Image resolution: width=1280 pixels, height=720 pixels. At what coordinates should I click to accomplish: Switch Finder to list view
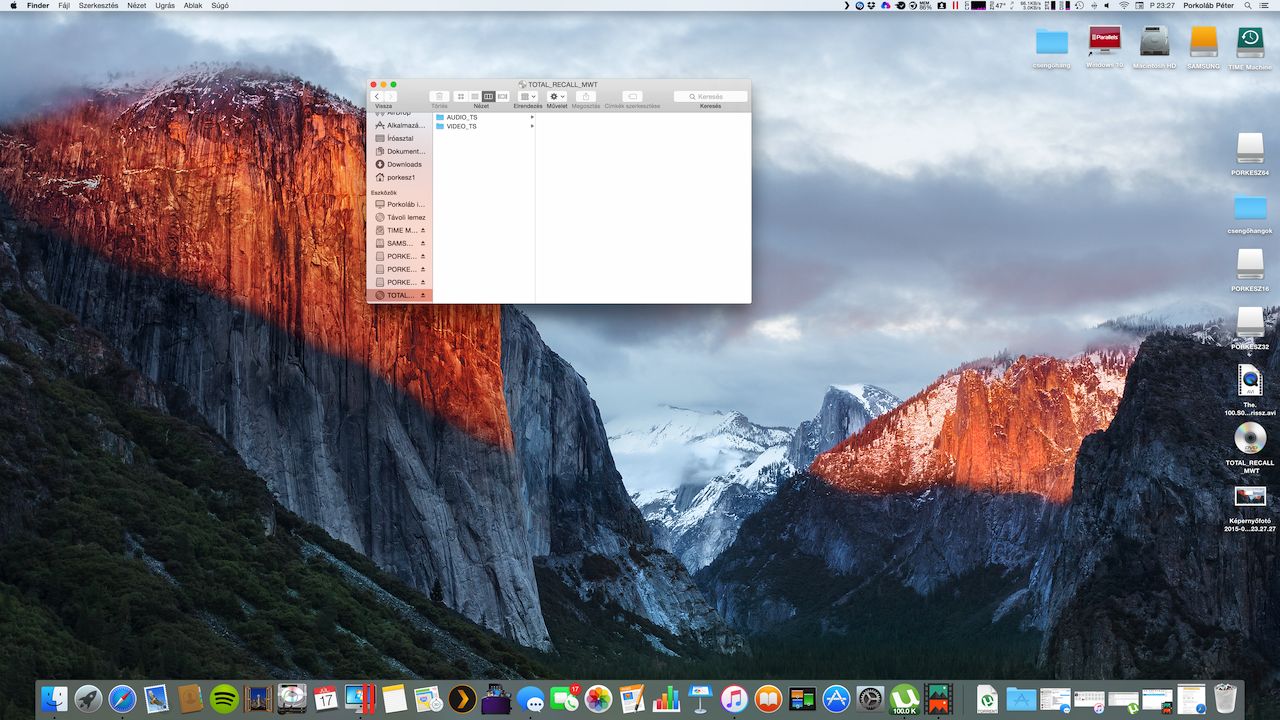coord(475,96)
